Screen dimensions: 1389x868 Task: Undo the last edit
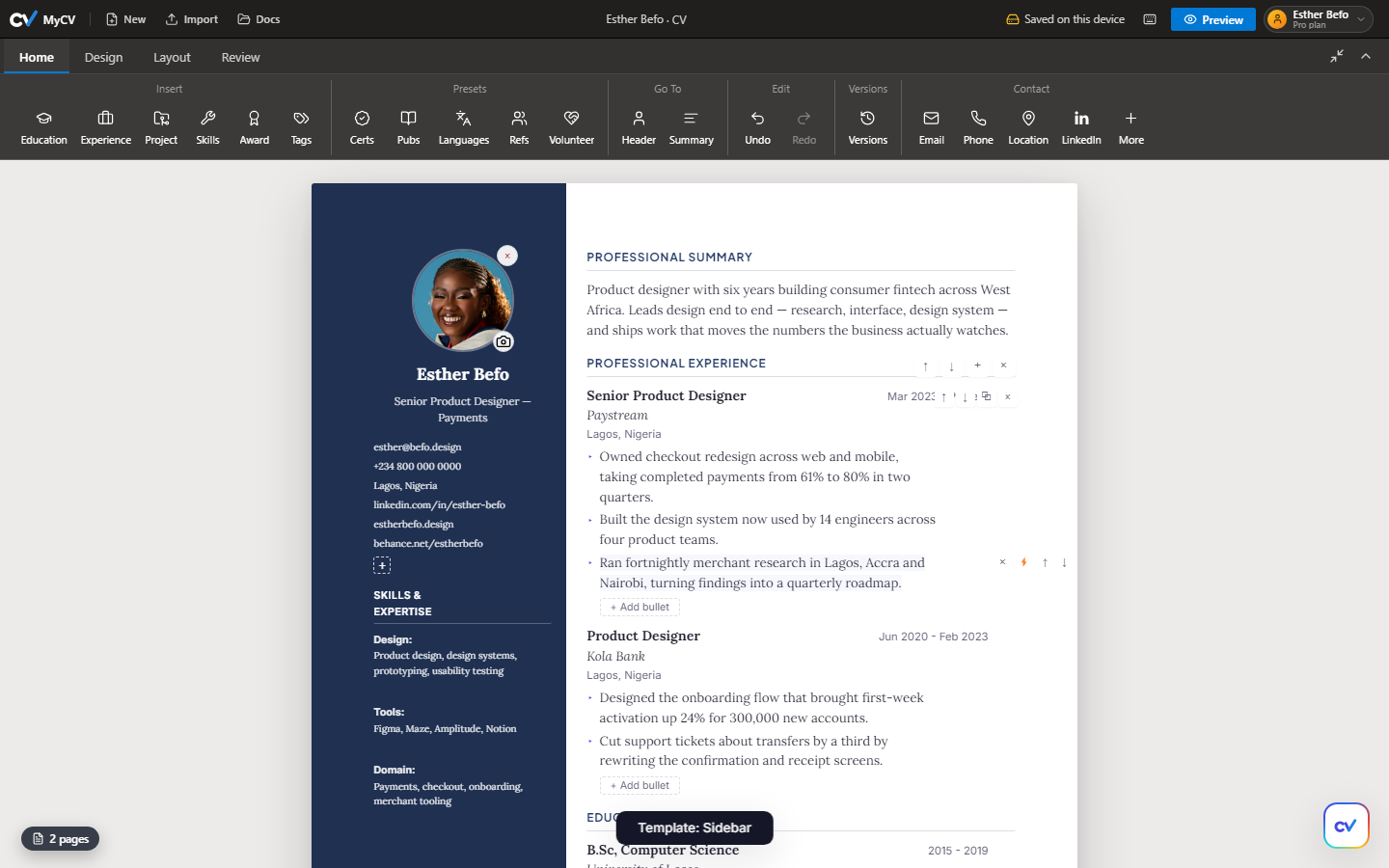click(757, 127)
